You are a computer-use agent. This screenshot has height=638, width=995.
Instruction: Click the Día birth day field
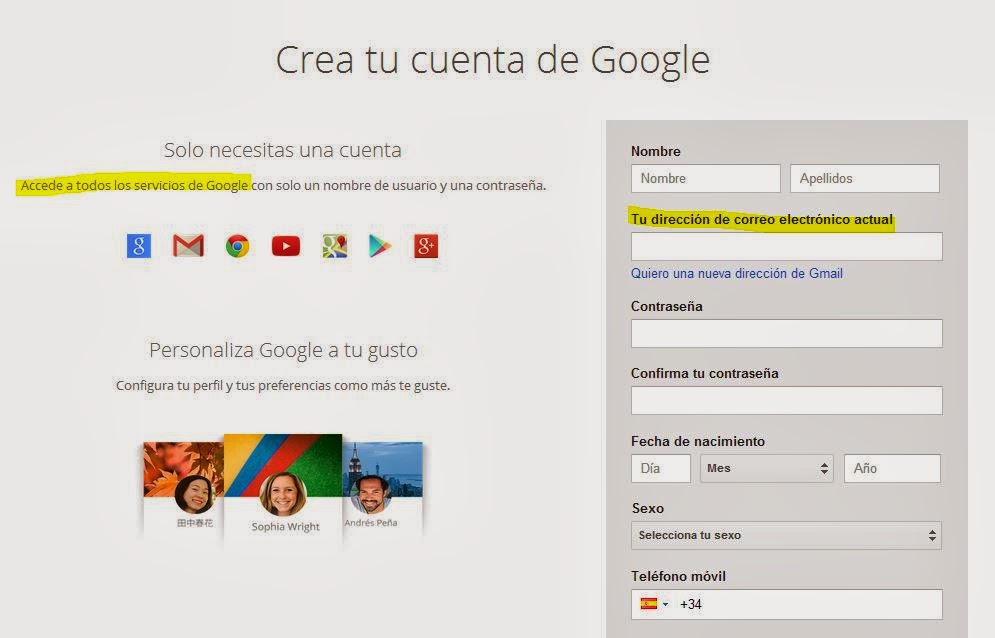coord(661,469)
